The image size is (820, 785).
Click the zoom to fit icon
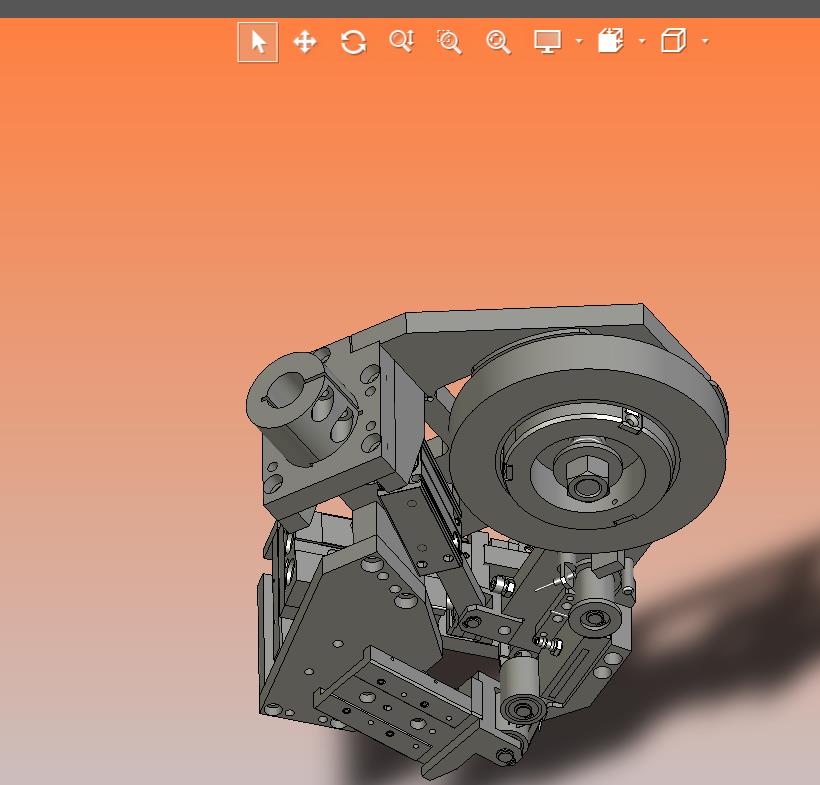[x=498, y=42]
